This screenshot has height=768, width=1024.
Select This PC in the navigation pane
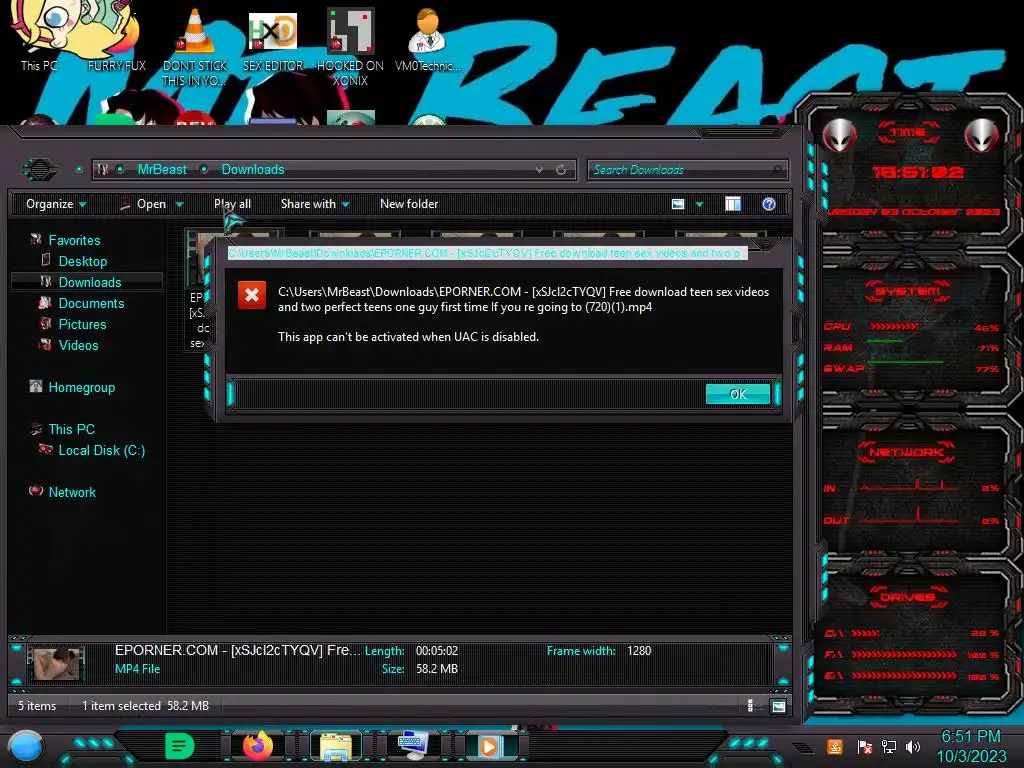pos(72,429)
